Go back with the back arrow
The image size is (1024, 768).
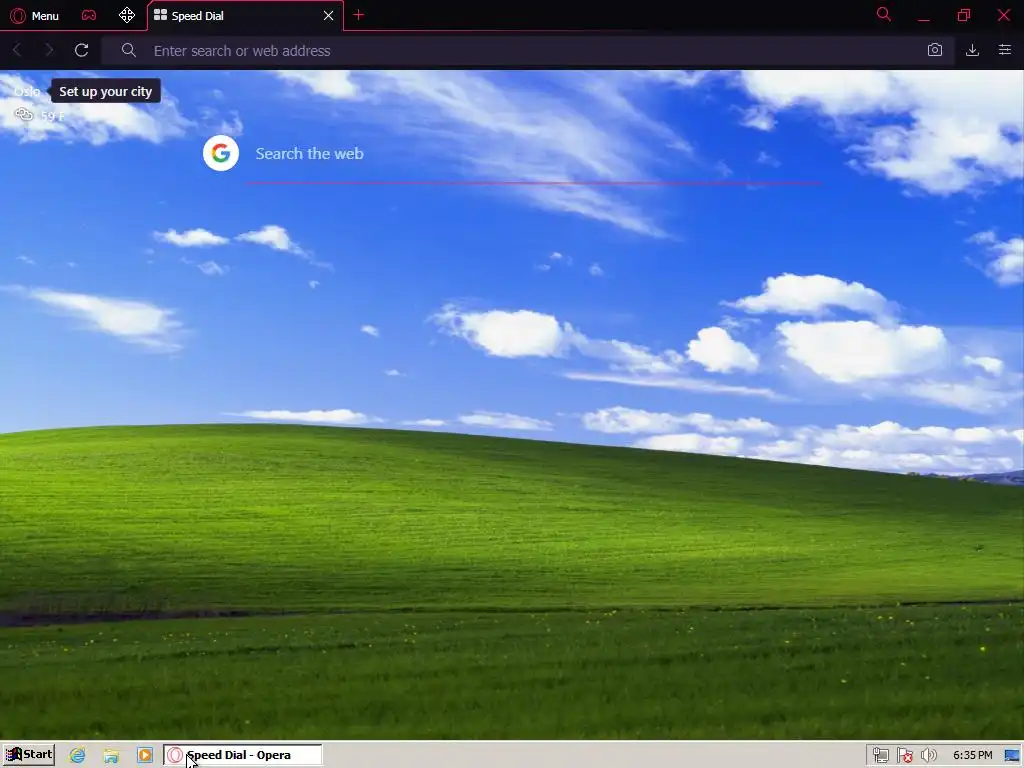point(18,50)
